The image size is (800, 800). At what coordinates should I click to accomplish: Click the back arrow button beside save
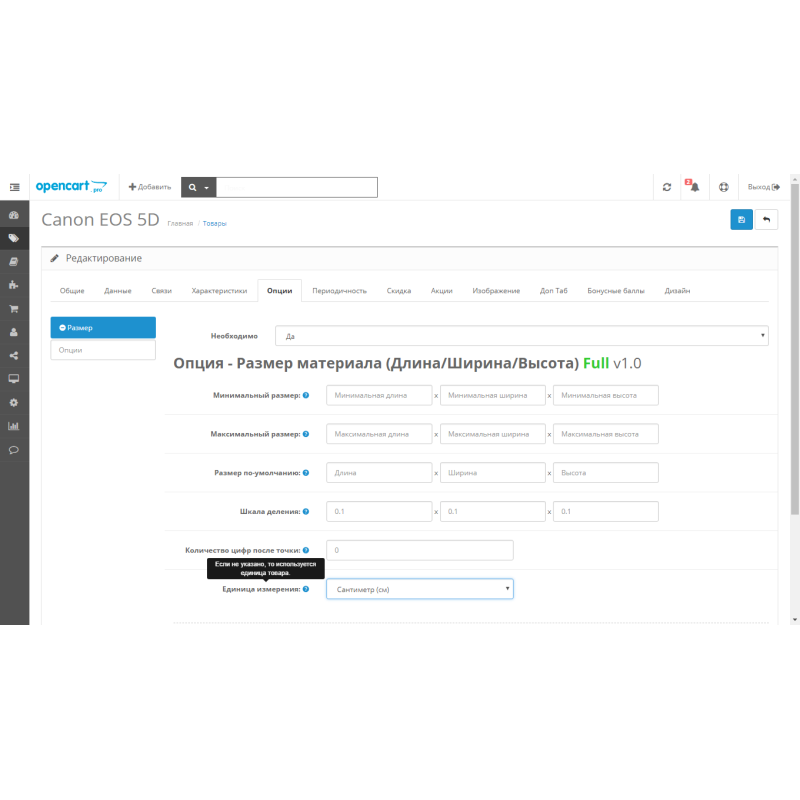(x=767, y=220)
